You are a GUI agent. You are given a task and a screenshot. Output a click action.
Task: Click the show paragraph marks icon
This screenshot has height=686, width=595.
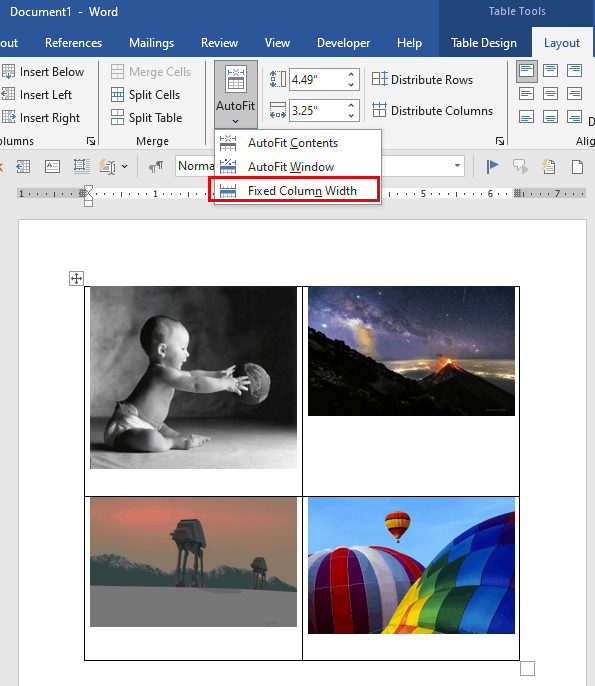pos(156,167)
